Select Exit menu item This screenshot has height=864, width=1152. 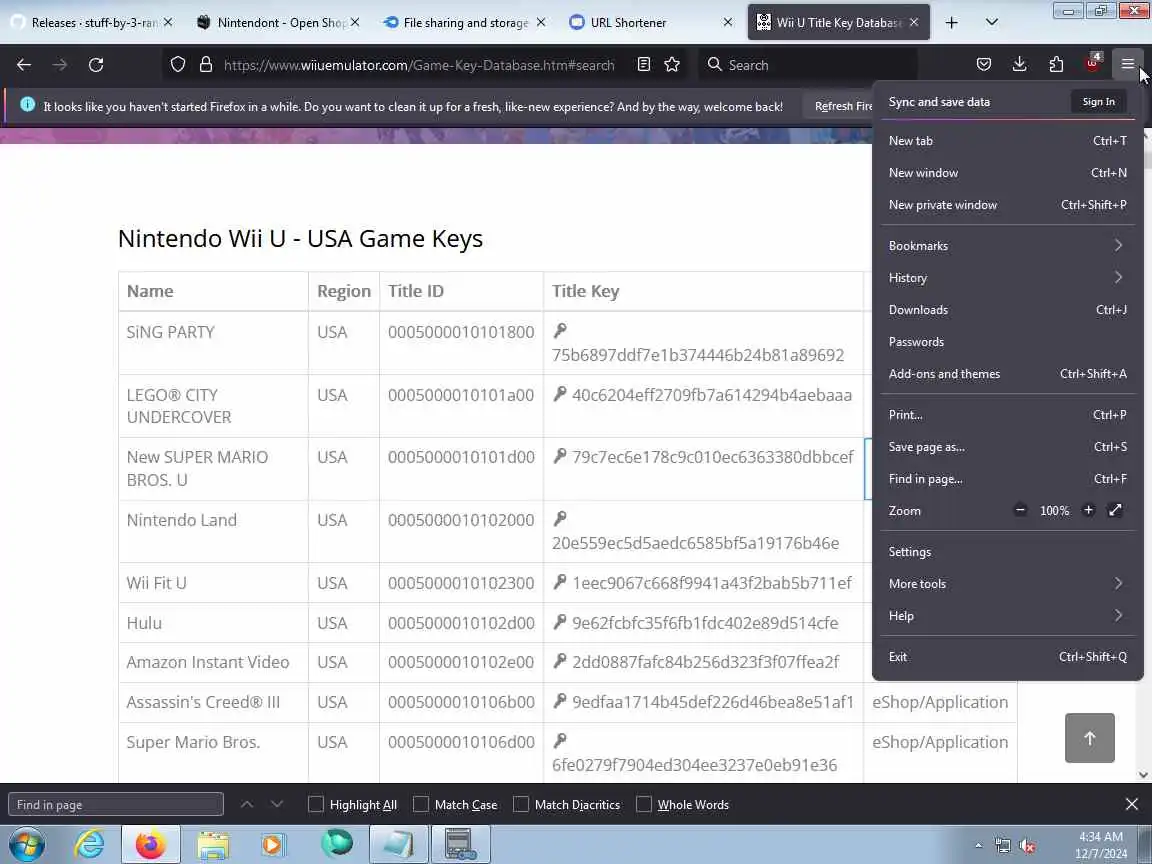[1007, 657]
